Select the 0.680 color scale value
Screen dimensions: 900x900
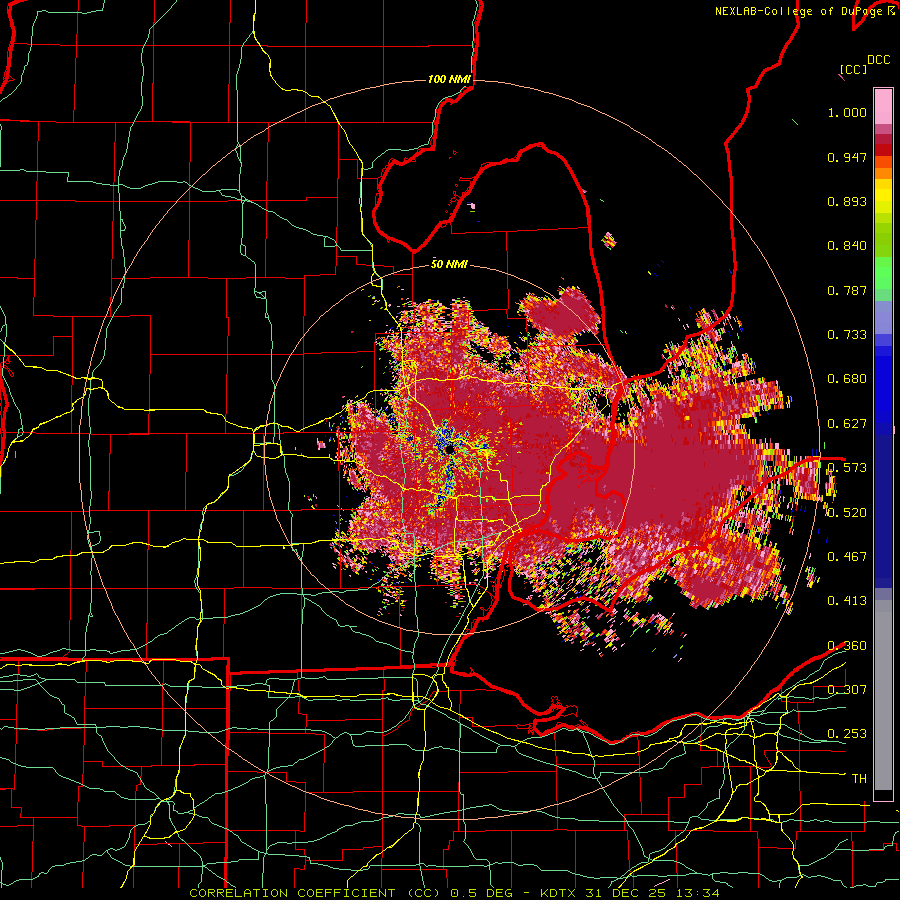847,379
